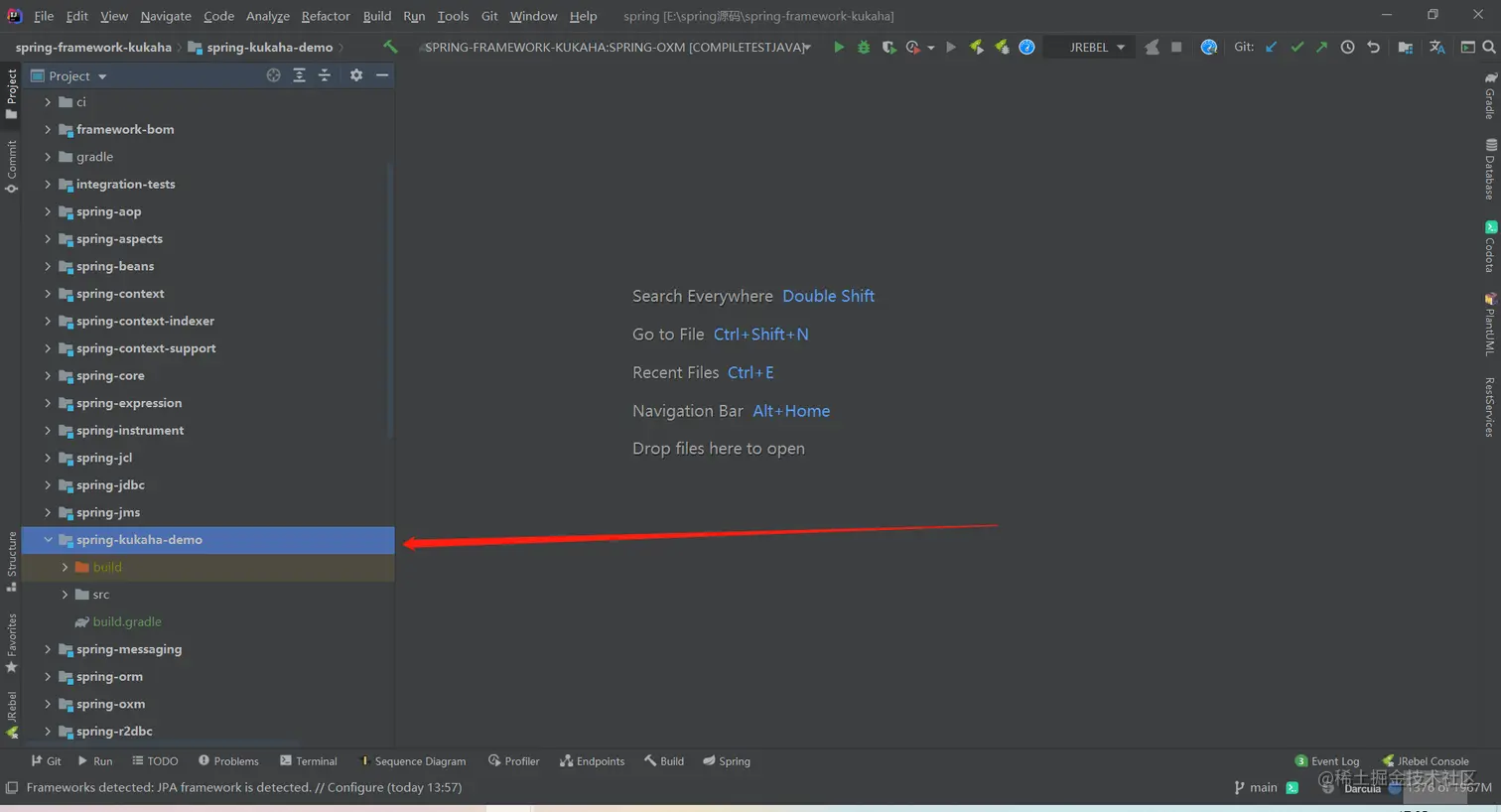This screenshot has height=812, width=1501.
Task: Open the Spring tool window tab
Action: tap(727, 761)
